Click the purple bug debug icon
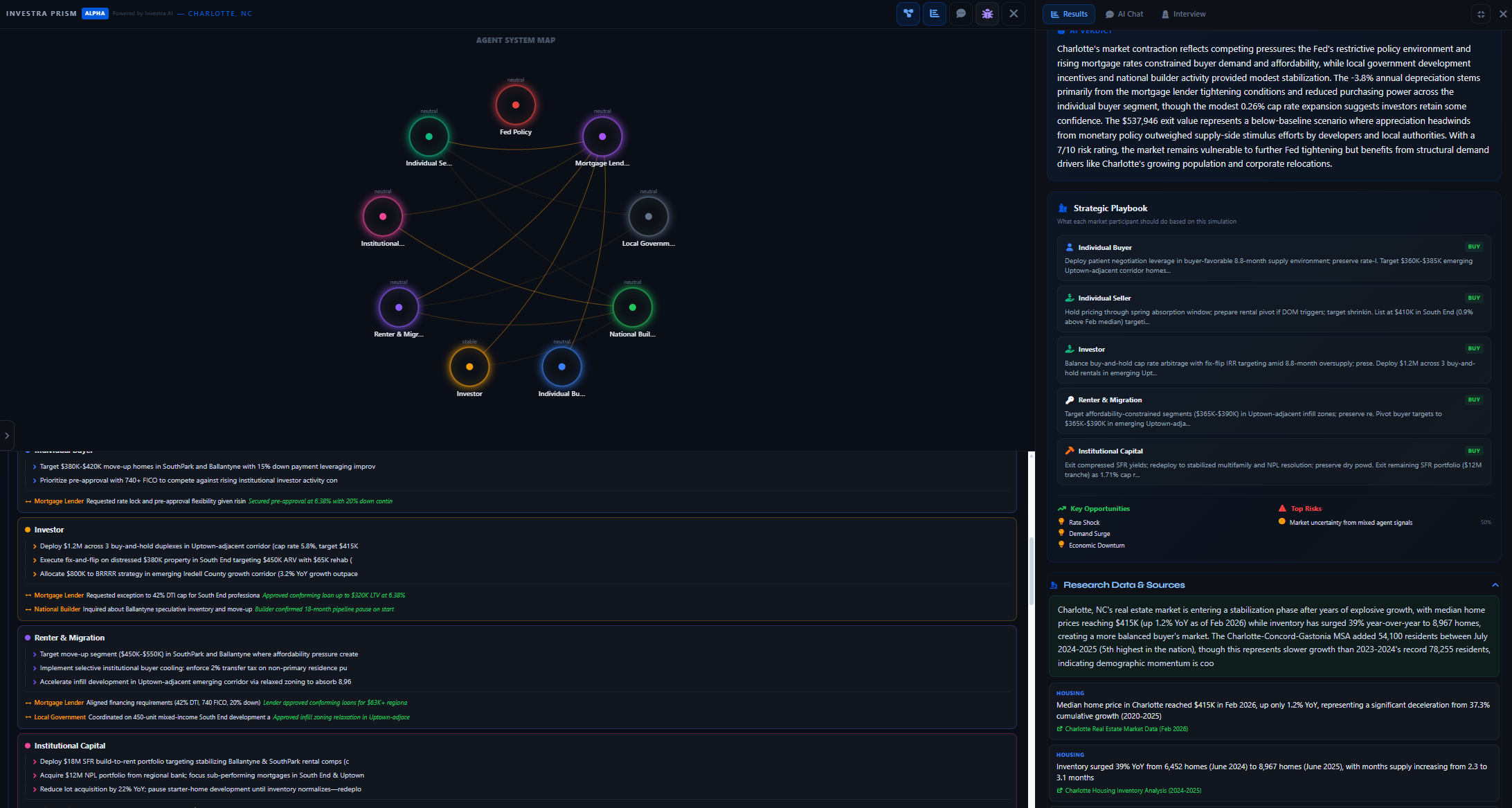Image resolution: width=1512 pixels, height=808 pixels. pyautogui.click(x=987, y=14)
